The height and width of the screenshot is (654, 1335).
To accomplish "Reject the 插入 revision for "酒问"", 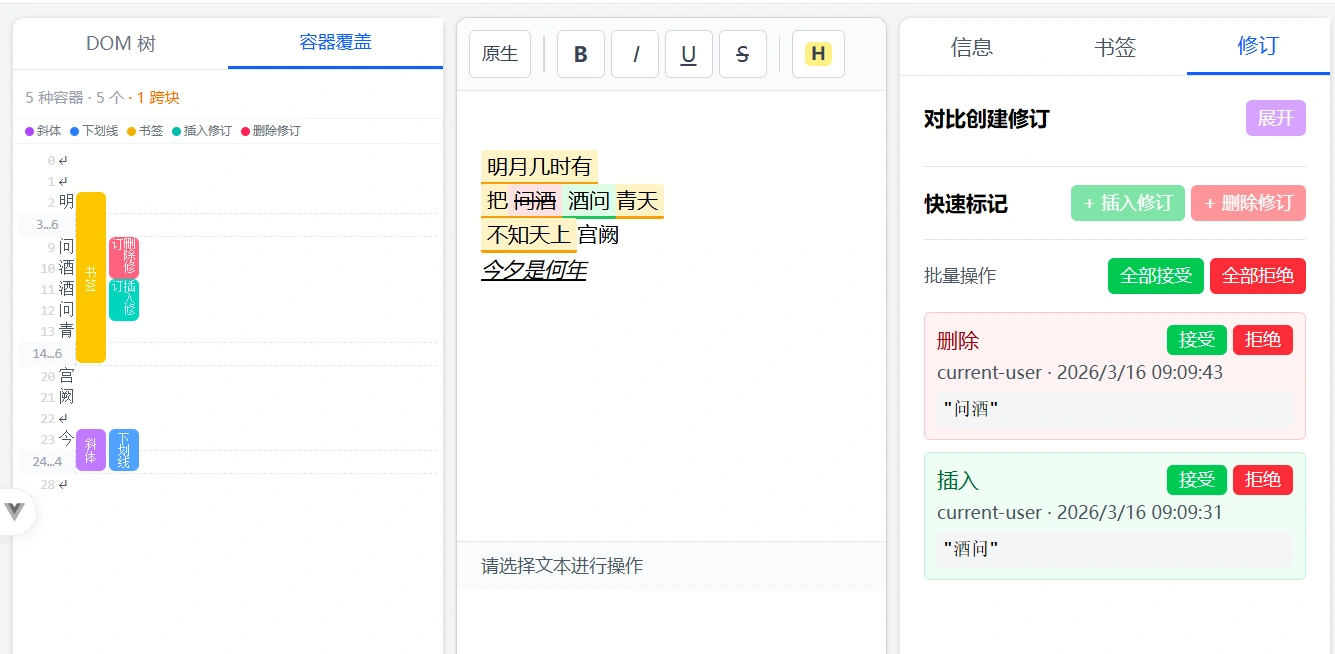I will 1262,480.
